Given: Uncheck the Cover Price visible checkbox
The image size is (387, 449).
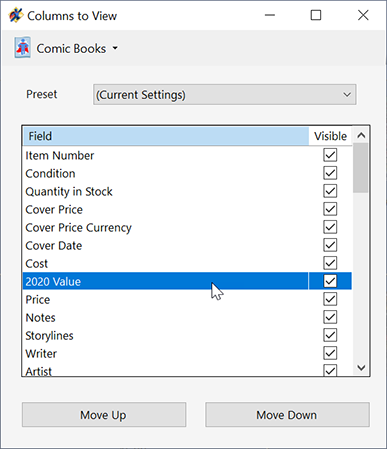Looking at the screenshot, I should click(x=330, y=209).
